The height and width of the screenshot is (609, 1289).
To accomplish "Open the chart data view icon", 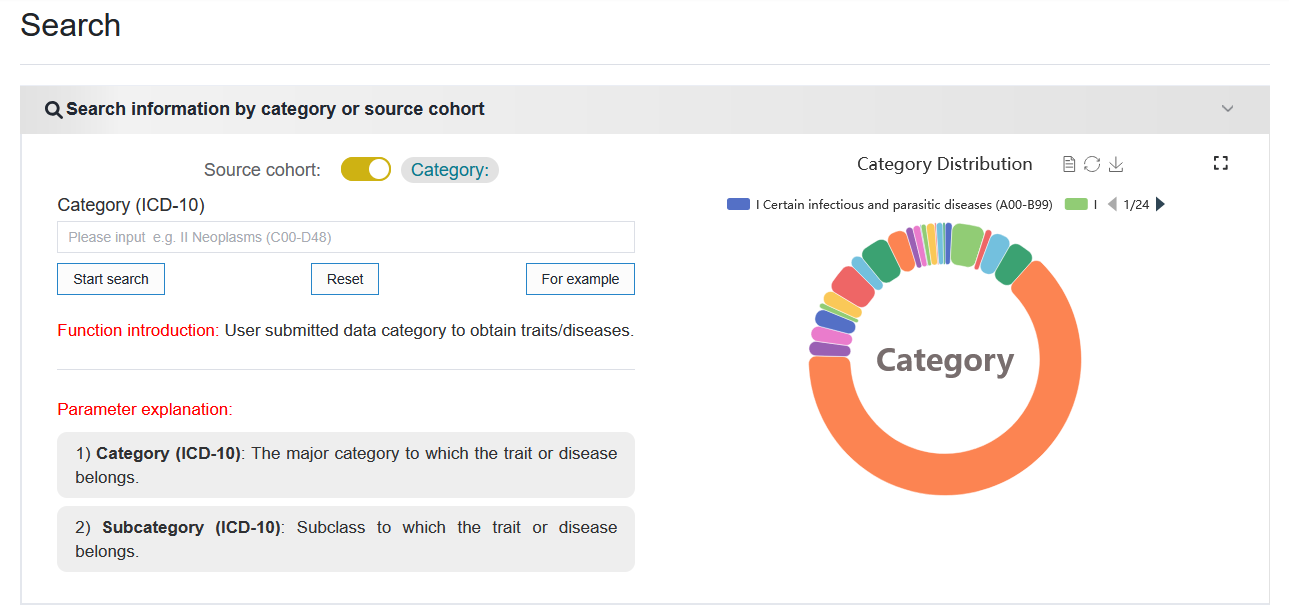I will coord(1069,164).
